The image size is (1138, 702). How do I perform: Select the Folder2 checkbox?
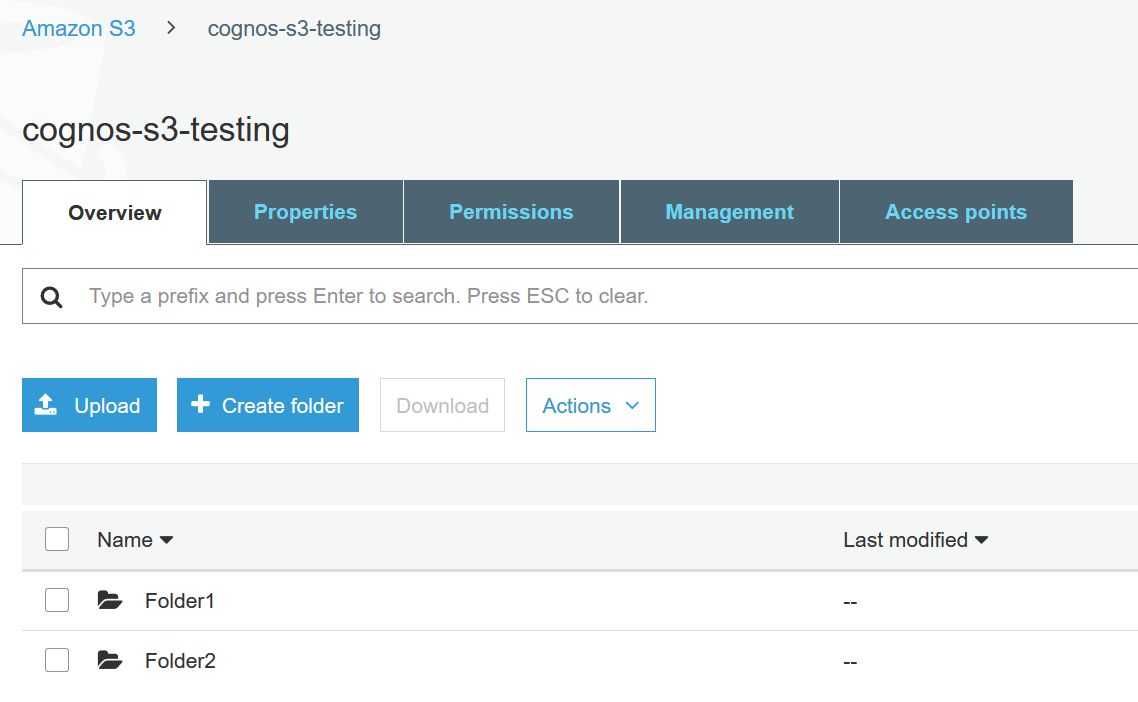click(x=57, y=660)
